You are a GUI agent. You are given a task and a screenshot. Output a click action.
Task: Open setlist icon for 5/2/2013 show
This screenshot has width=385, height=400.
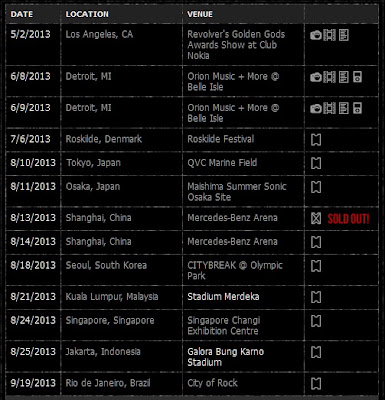[344, 35]
